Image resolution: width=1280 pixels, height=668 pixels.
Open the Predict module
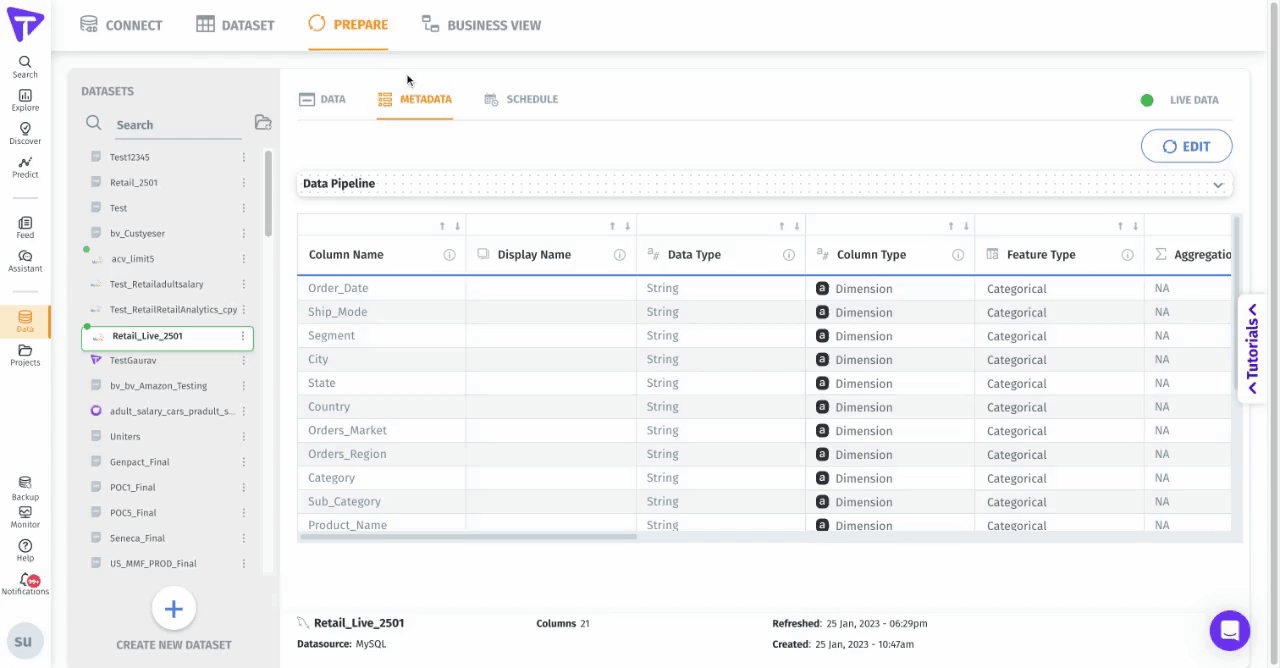[25, 167]
